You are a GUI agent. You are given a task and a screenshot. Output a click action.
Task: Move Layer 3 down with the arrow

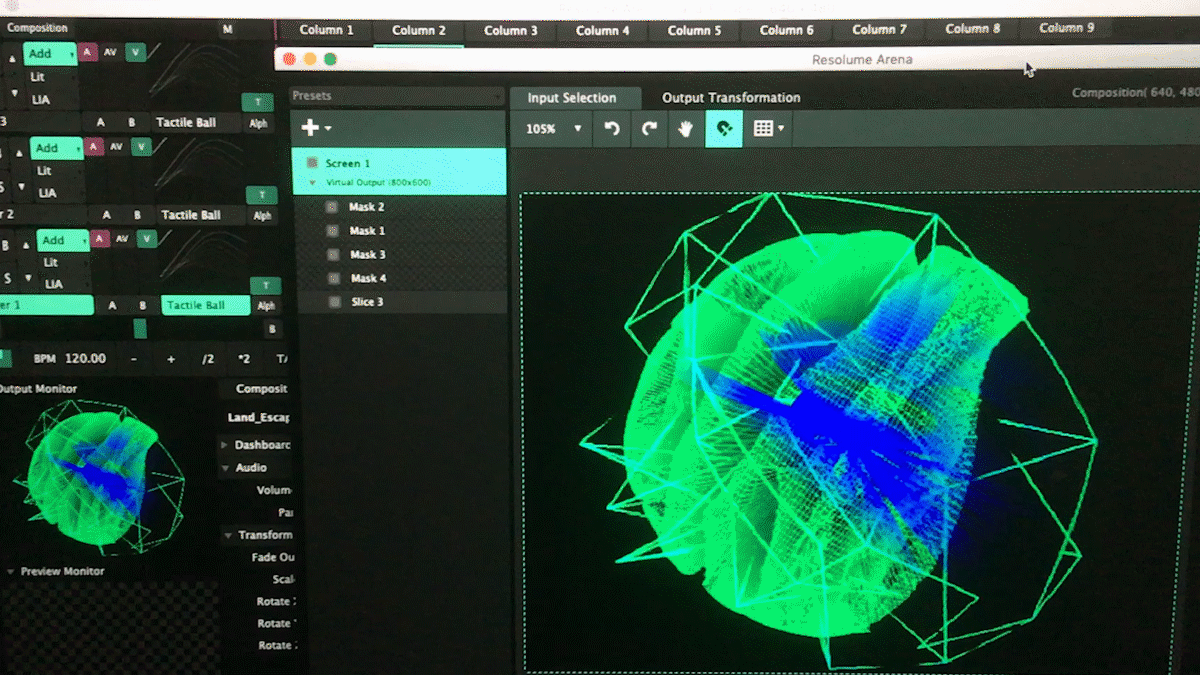pos(14,93)
